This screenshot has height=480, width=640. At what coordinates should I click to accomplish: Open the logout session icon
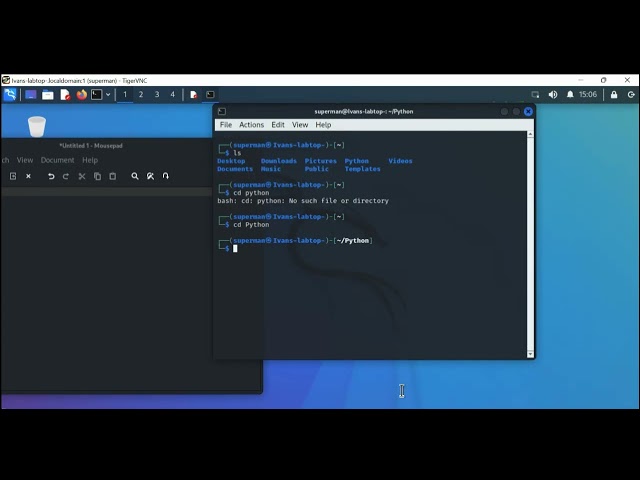click(631, 95)
